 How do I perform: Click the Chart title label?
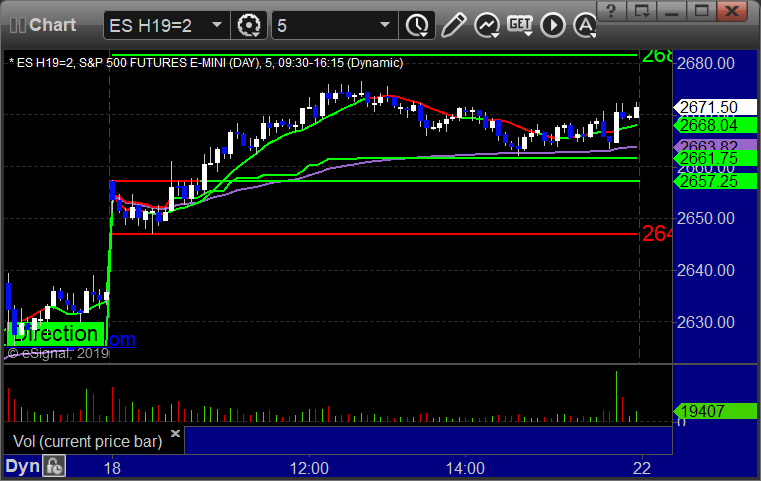52,25
